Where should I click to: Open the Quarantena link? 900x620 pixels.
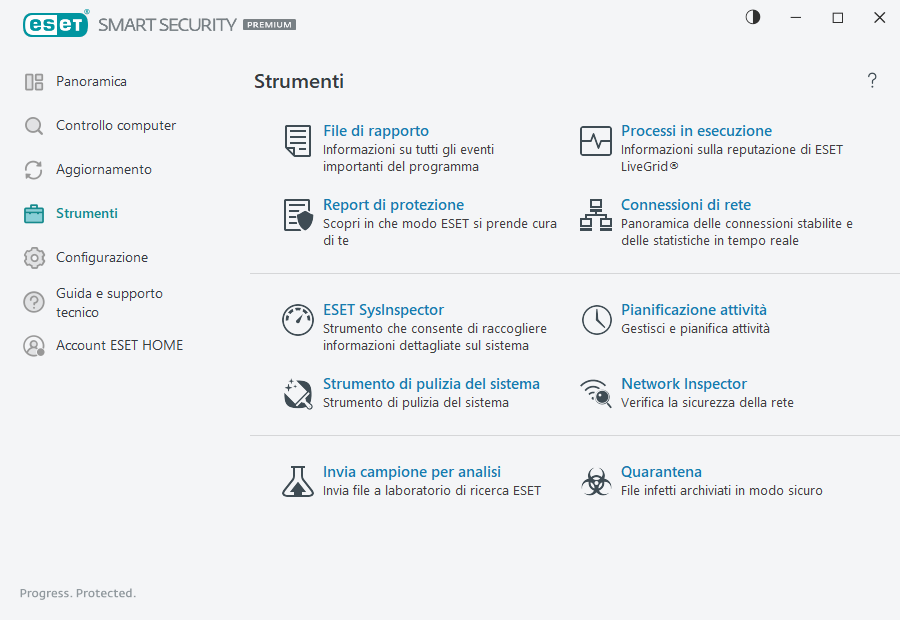(661, 472)
